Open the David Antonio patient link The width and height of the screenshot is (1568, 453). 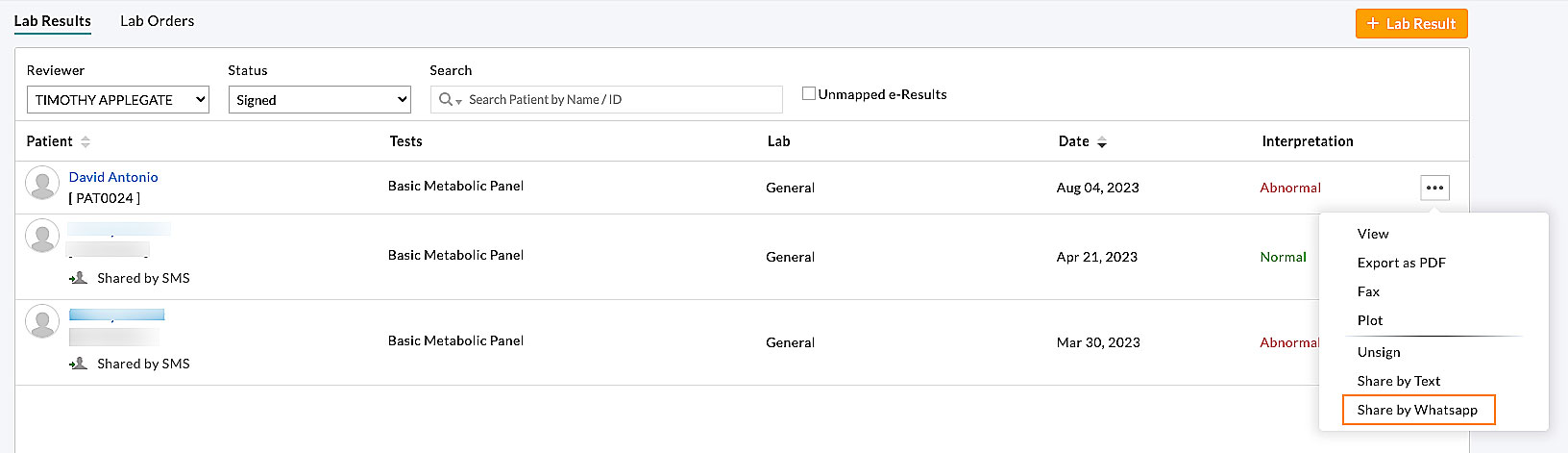[x=113, y=177]
